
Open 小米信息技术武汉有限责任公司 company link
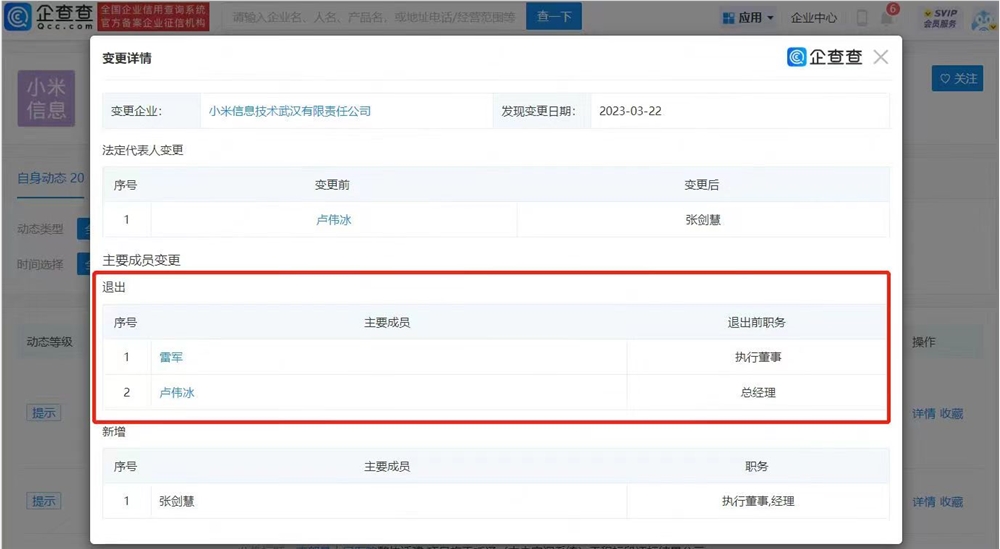click(290, 111)
